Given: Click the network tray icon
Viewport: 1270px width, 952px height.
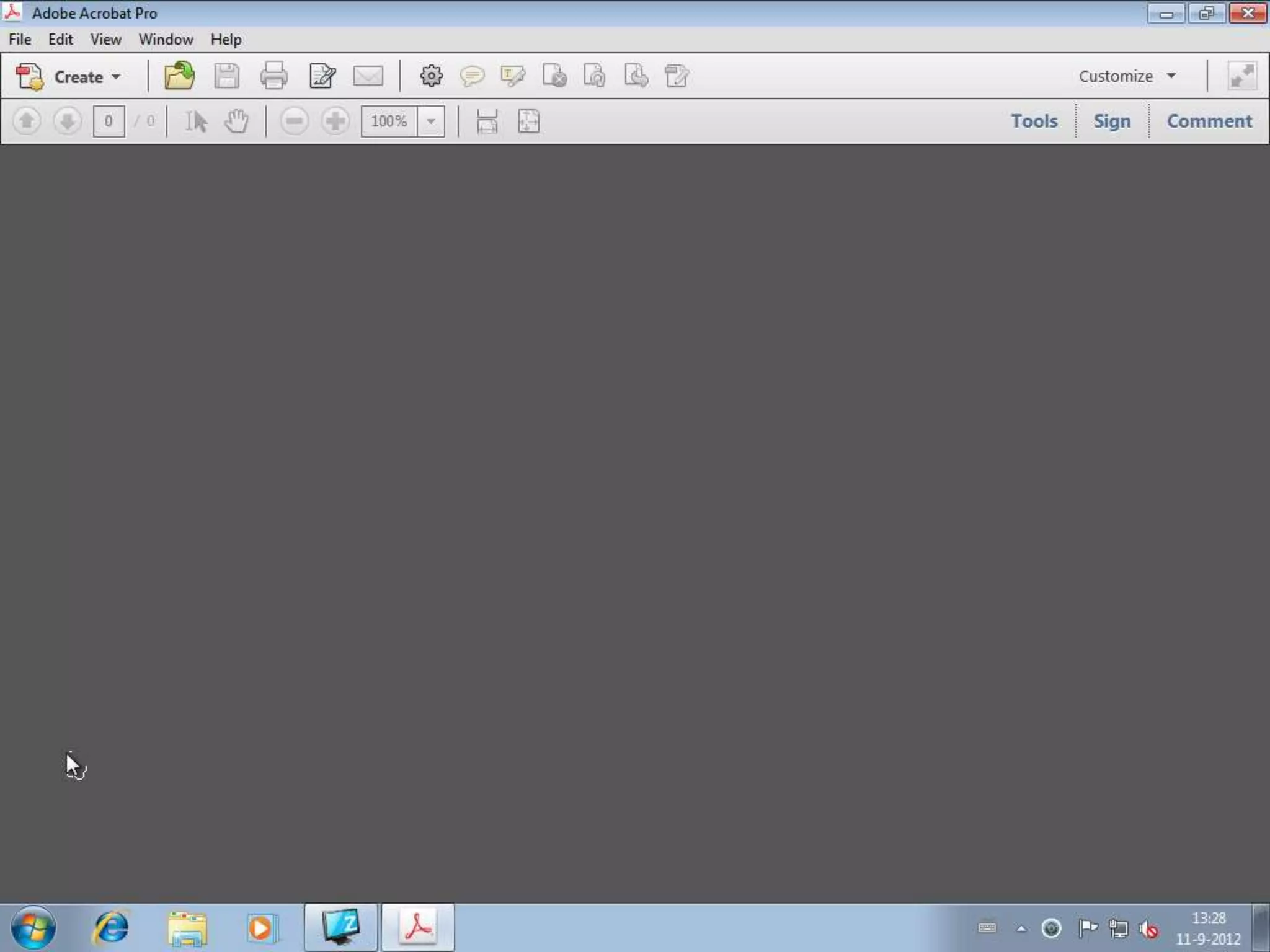Looking at the screenshot, I should click(1119, 928).
